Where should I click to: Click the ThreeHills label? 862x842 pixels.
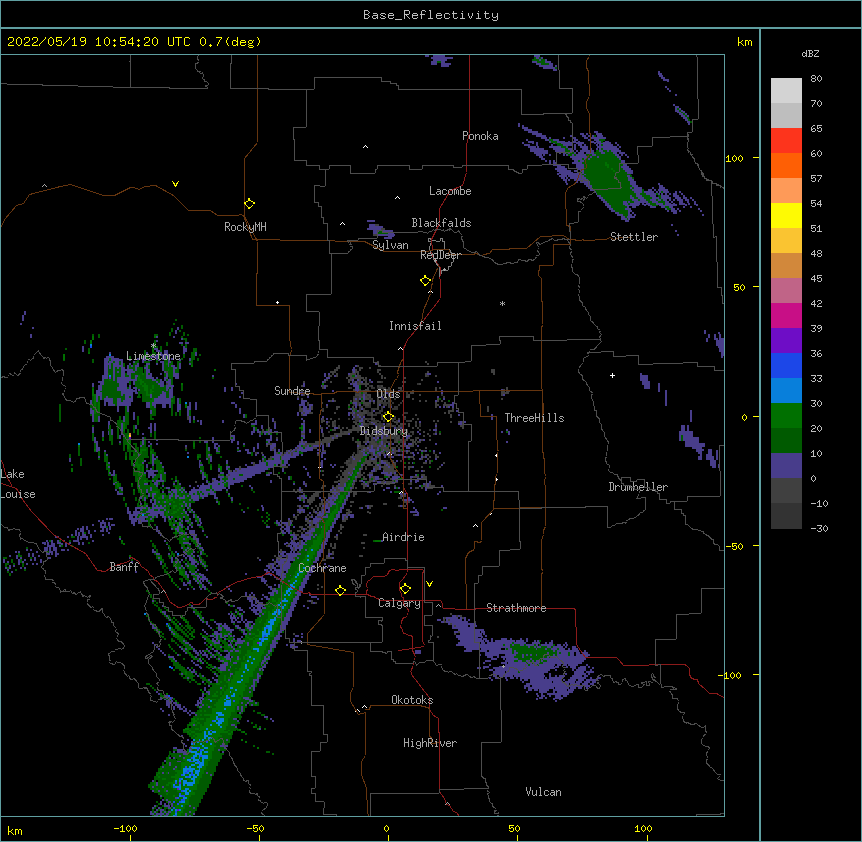coord(534,418)
